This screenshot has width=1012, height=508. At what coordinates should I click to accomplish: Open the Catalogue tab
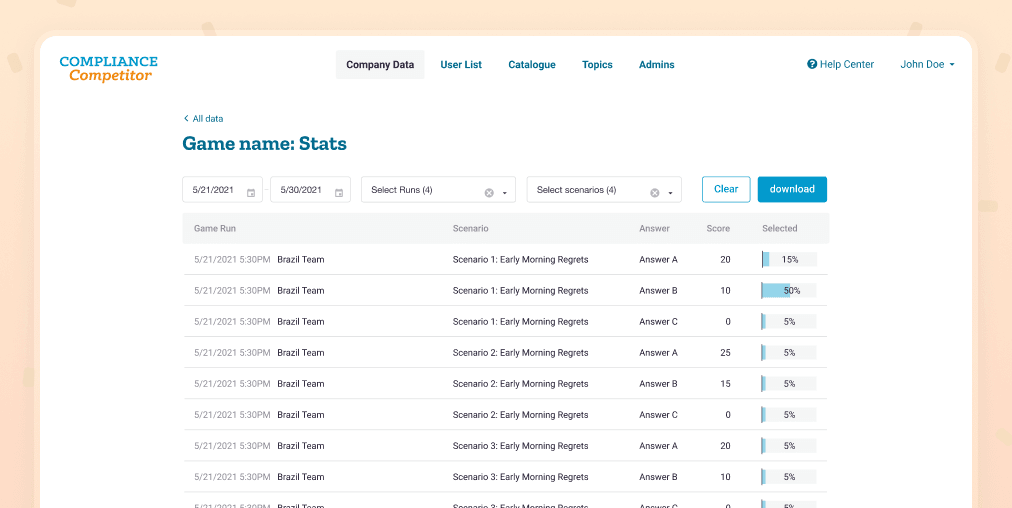[532, 65]
